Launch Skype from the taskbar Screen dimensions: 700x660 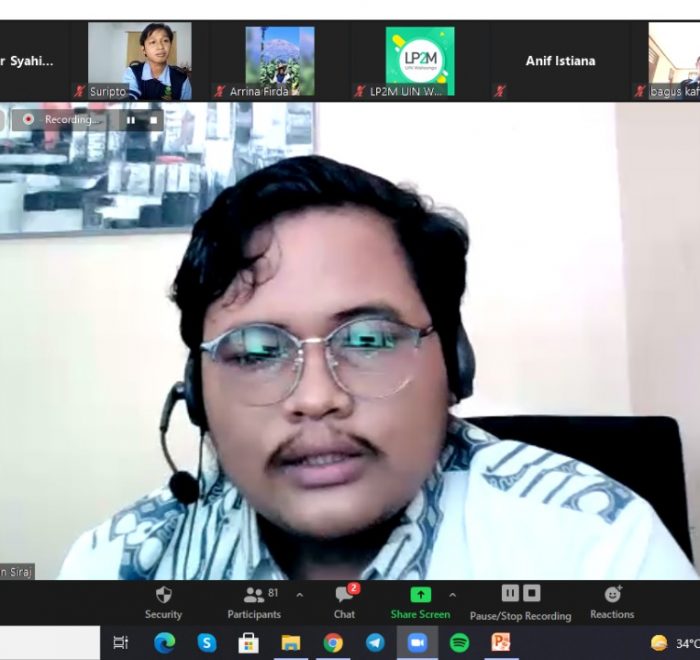[x=207, y=642]
